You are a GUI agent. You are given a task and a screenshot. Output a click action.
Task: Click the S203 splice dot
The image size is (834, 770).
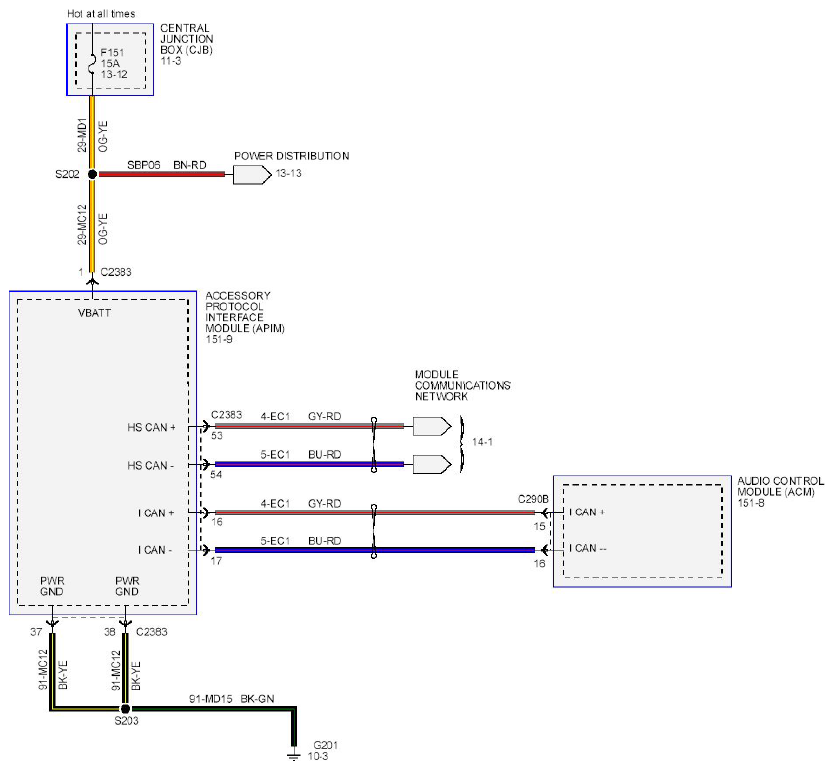click(x=125, y=708)
